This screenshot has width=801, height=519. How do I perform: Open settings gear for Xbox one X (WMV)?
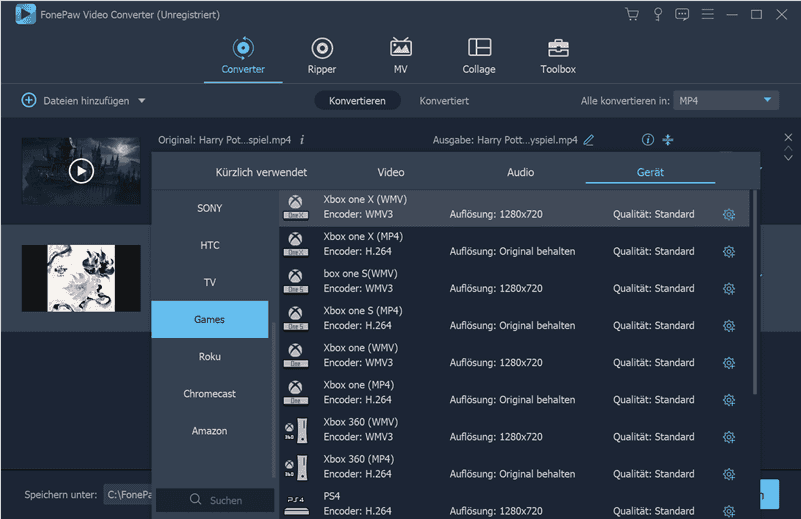point(728,215)
